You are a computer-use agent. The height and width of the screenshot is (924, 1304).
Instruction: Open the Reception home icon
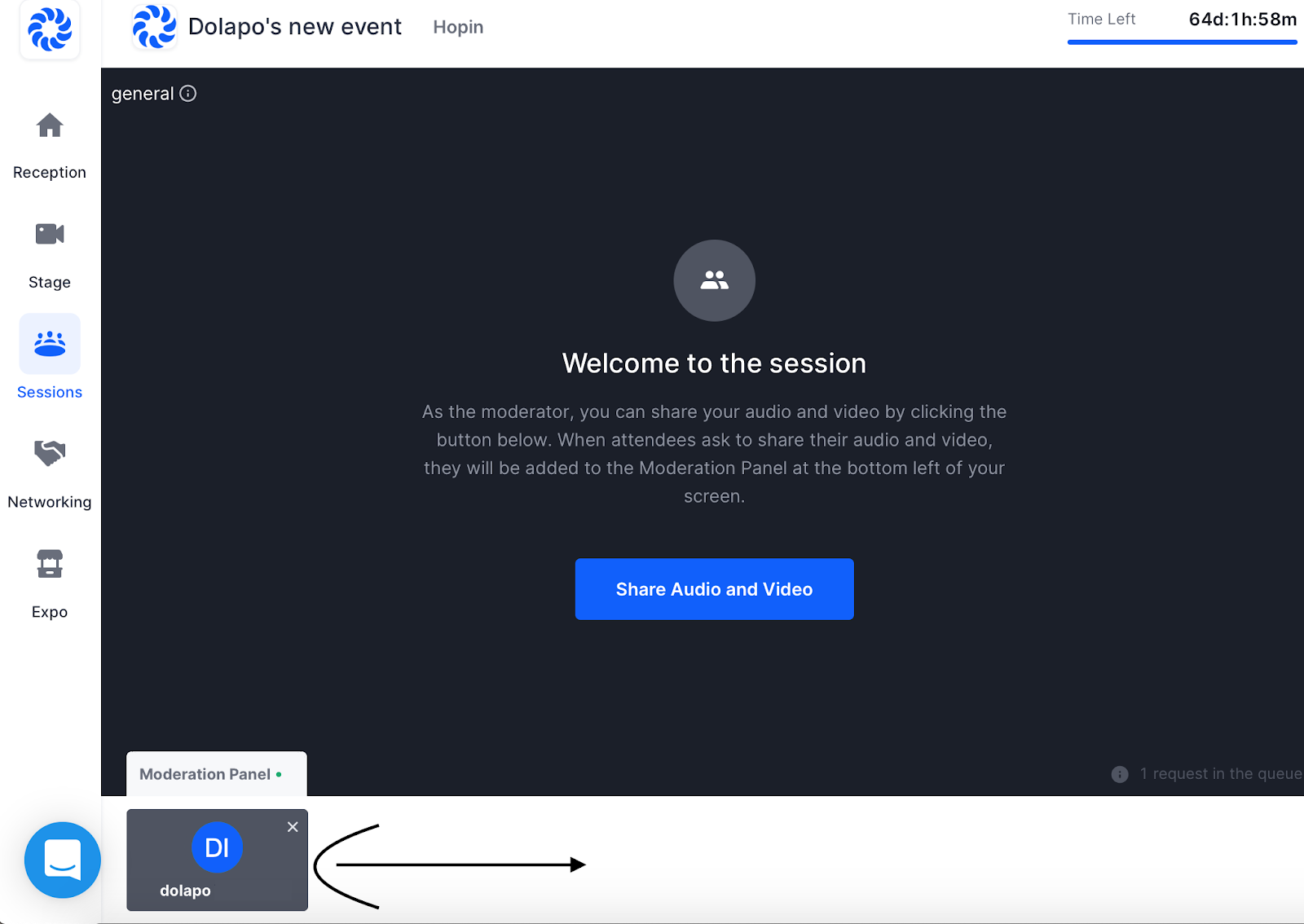click(50, 125)
